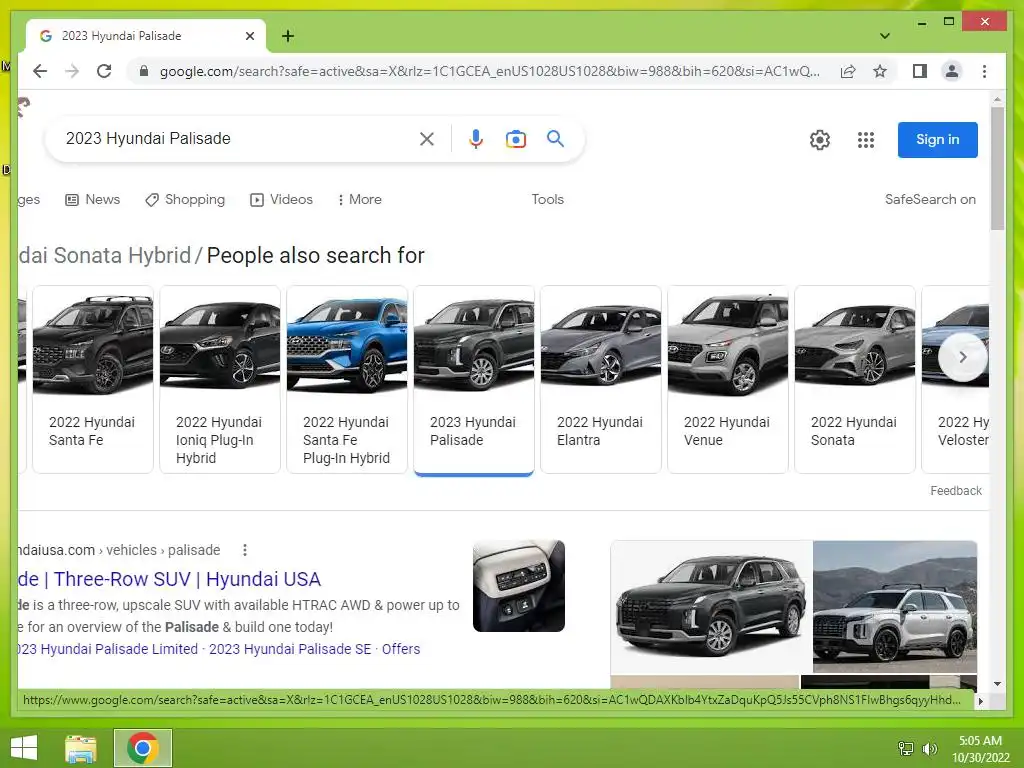View site security lock info
This screenshot has height=768, width=1024.
[x=144, y=71]
